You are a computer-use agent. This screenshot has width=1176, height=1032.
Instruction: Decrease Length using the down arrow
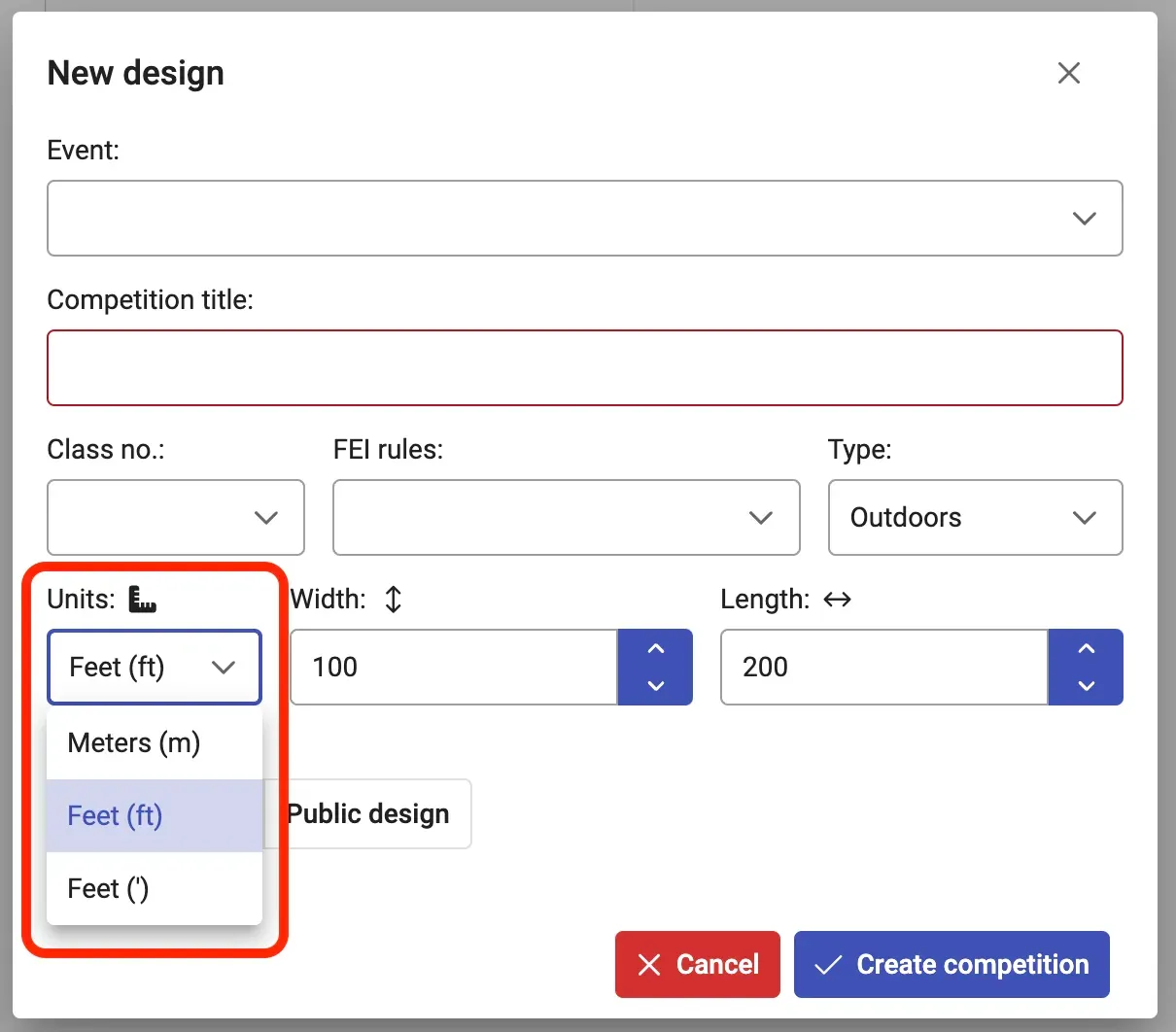point(1086,685)
